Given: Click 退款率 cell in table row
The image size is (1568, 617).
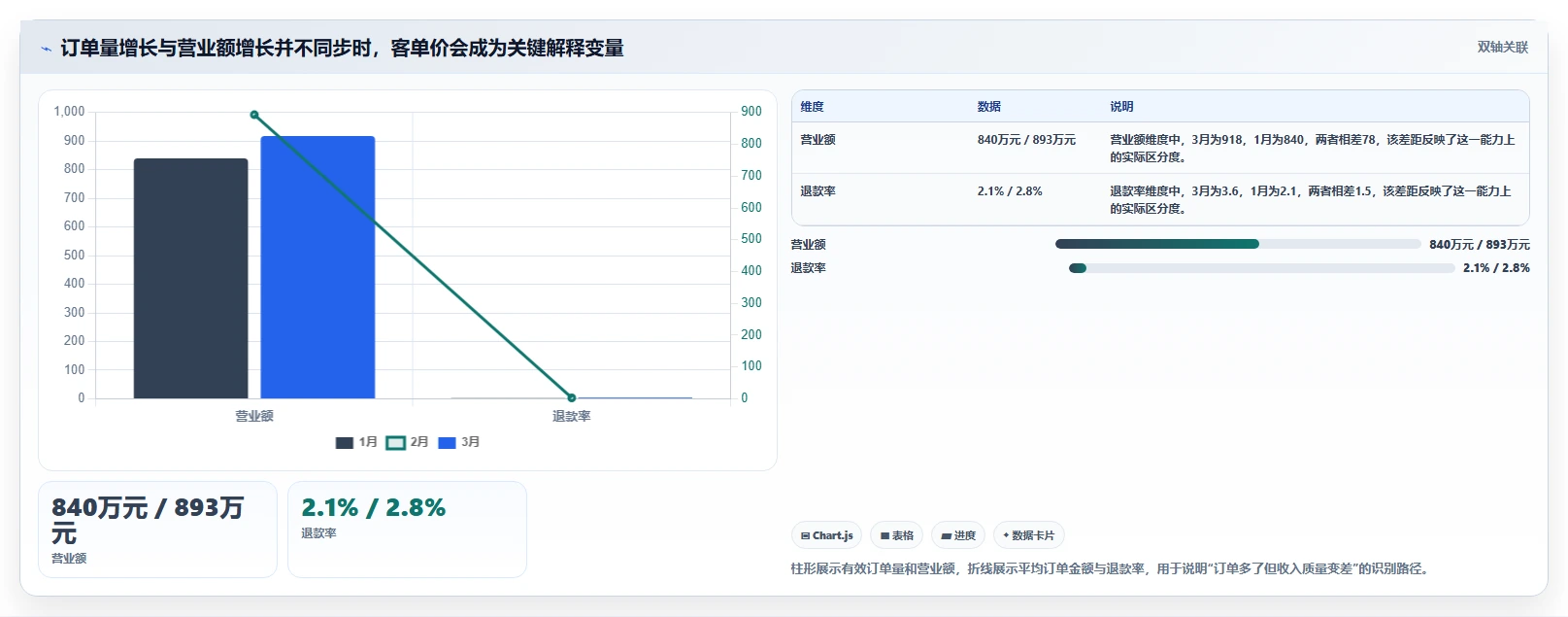Looking at the screenshot, I should (x=818, y=191).
